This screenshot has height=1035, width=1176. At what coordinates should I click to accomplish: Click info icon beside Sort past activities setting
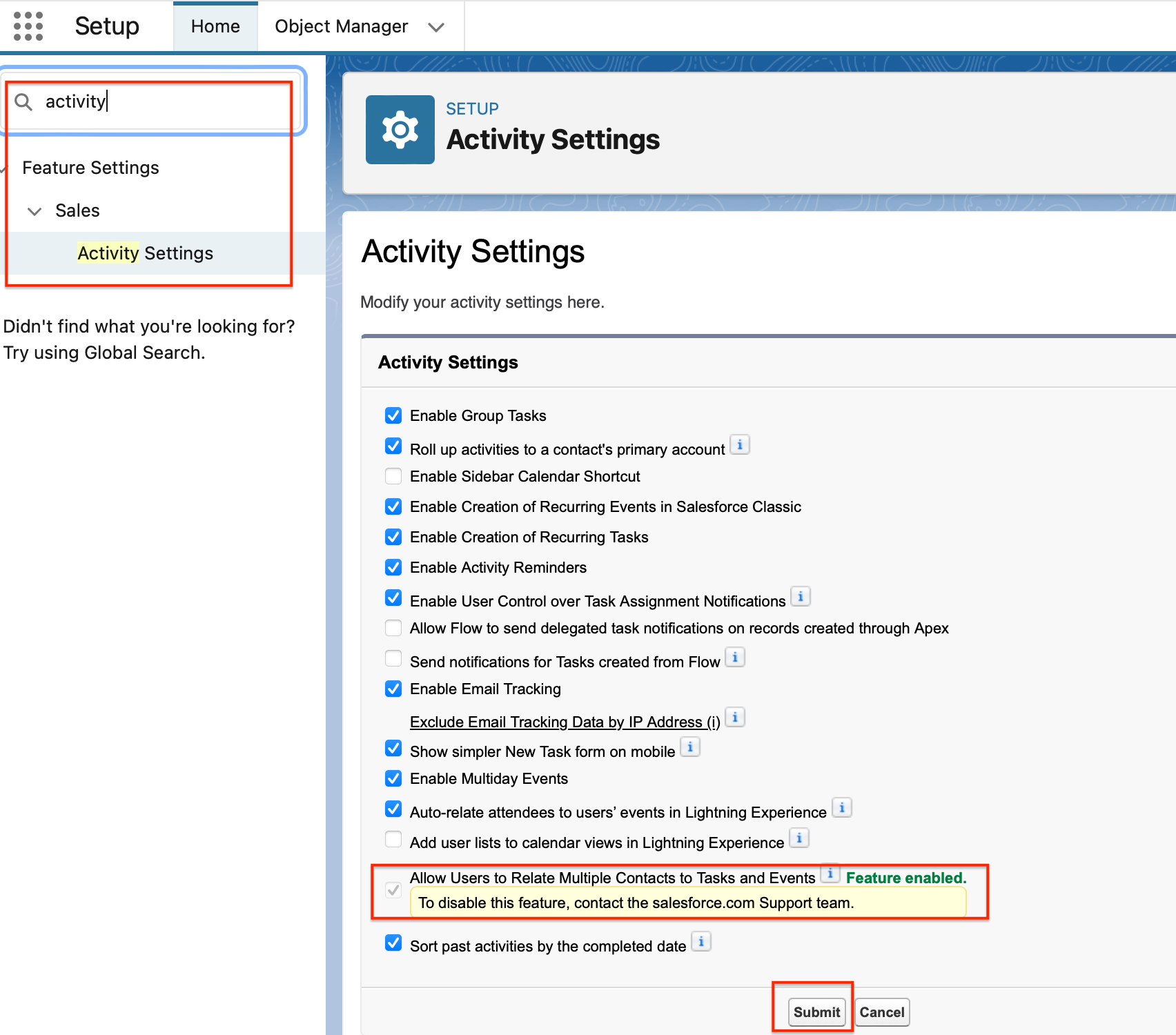coord(701,941)
